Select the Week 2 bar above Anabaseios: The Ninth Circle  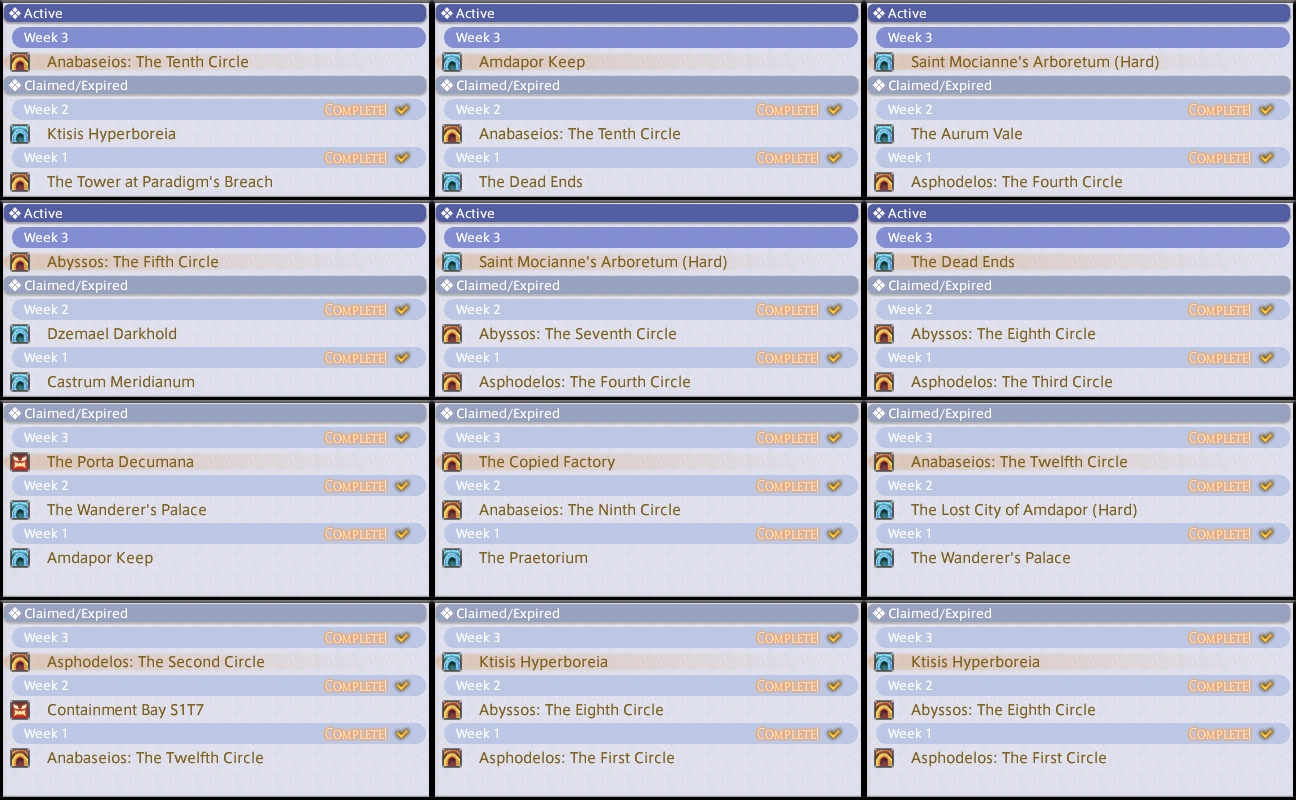click(651, 486)
